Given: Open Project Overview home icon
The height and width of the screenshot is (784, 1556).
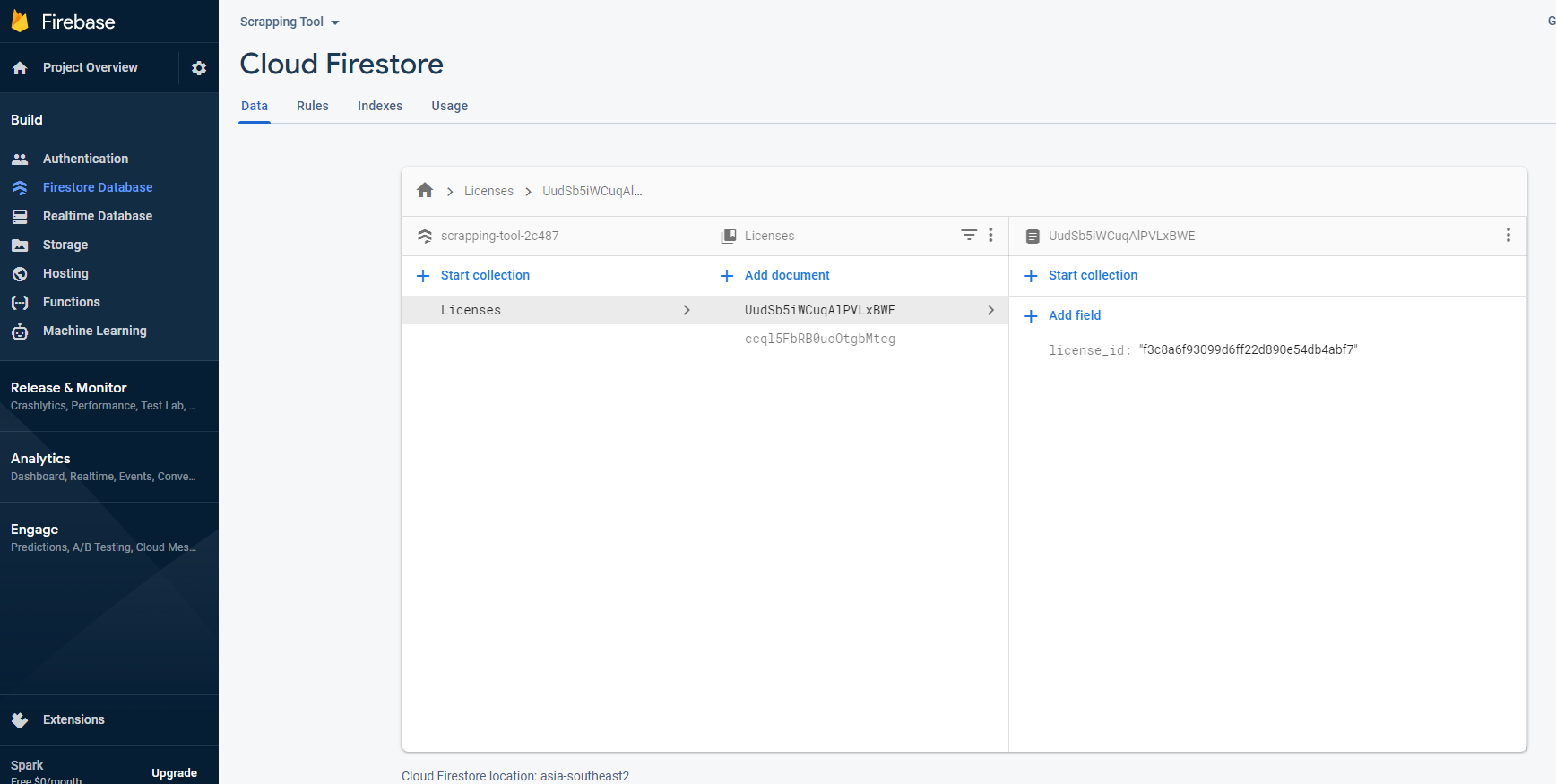Looking at the screenshot, I should click(x=20, y=68).
